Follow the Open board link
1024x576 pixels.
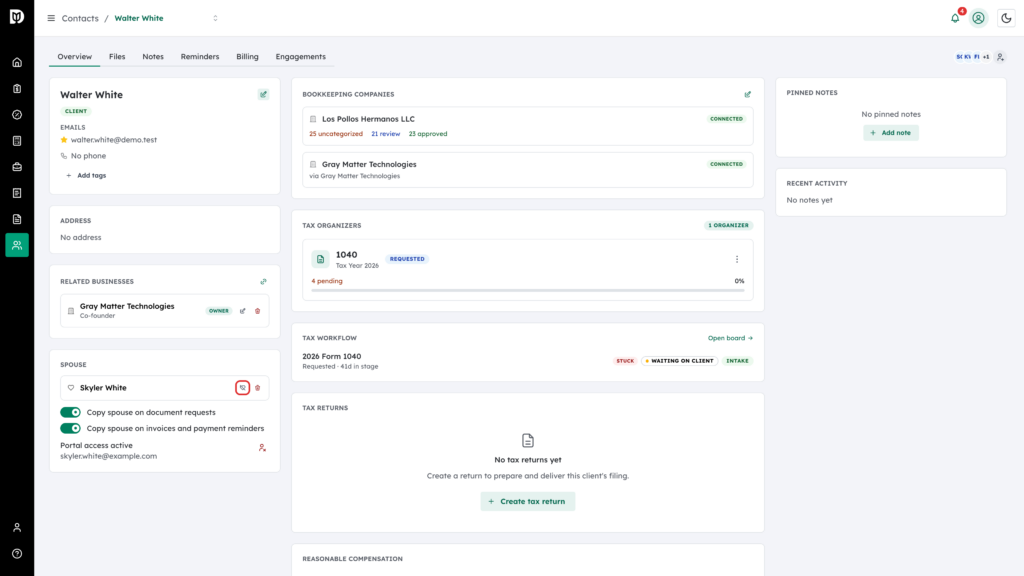coord(730,338)
